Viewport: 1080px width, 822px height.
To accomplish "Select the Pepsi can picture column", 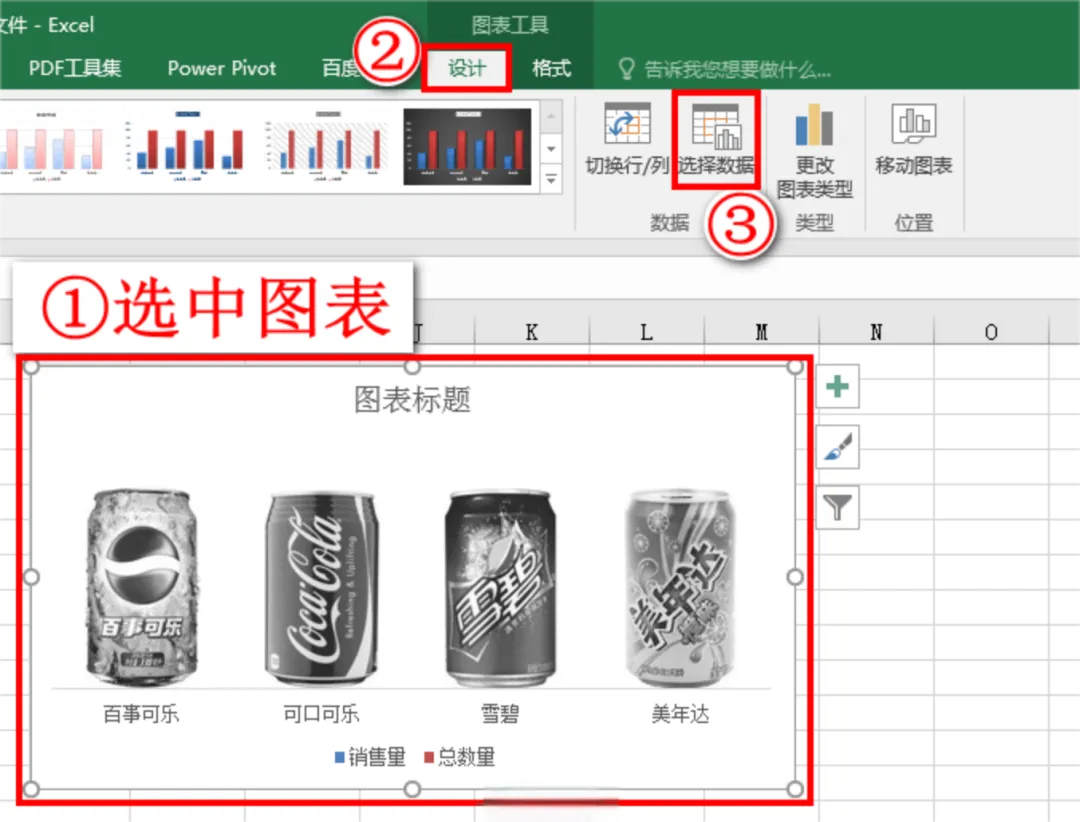I will click(x=141, y=588).
